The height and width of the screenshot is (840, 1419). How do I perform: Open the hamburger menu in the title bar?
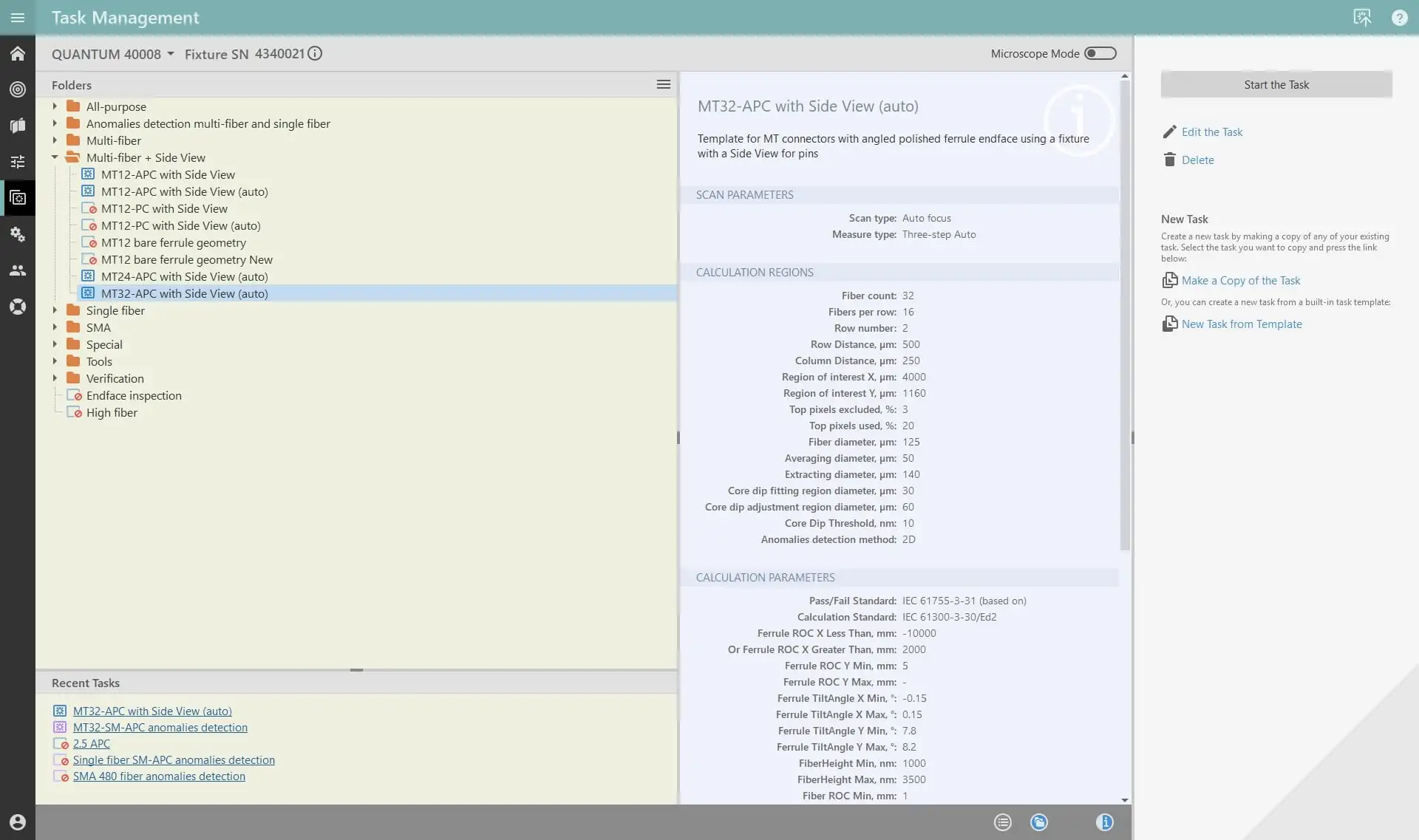18,18
